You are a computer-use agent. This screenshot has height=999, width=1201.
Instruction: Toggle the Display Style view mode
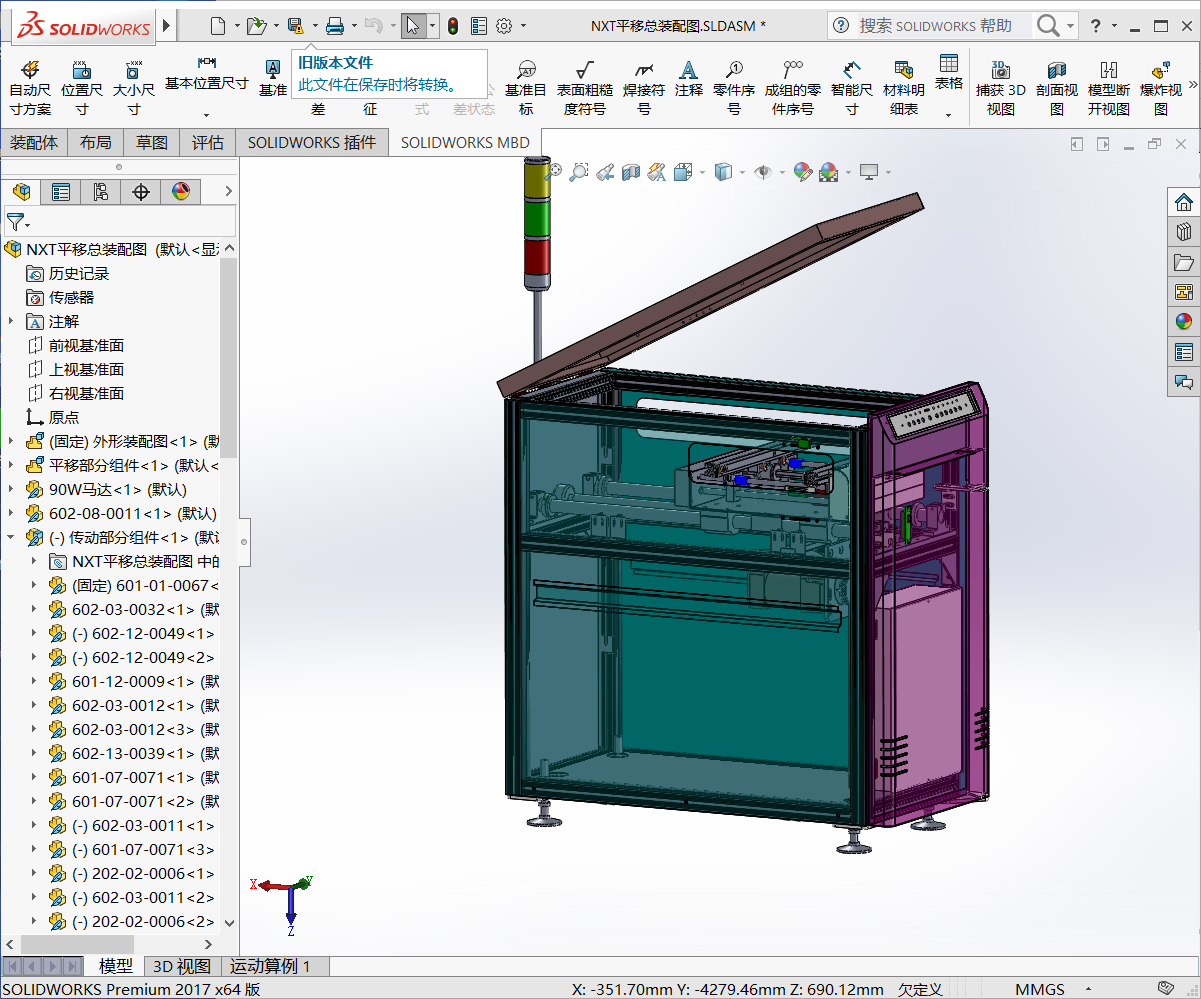(723, 172)
